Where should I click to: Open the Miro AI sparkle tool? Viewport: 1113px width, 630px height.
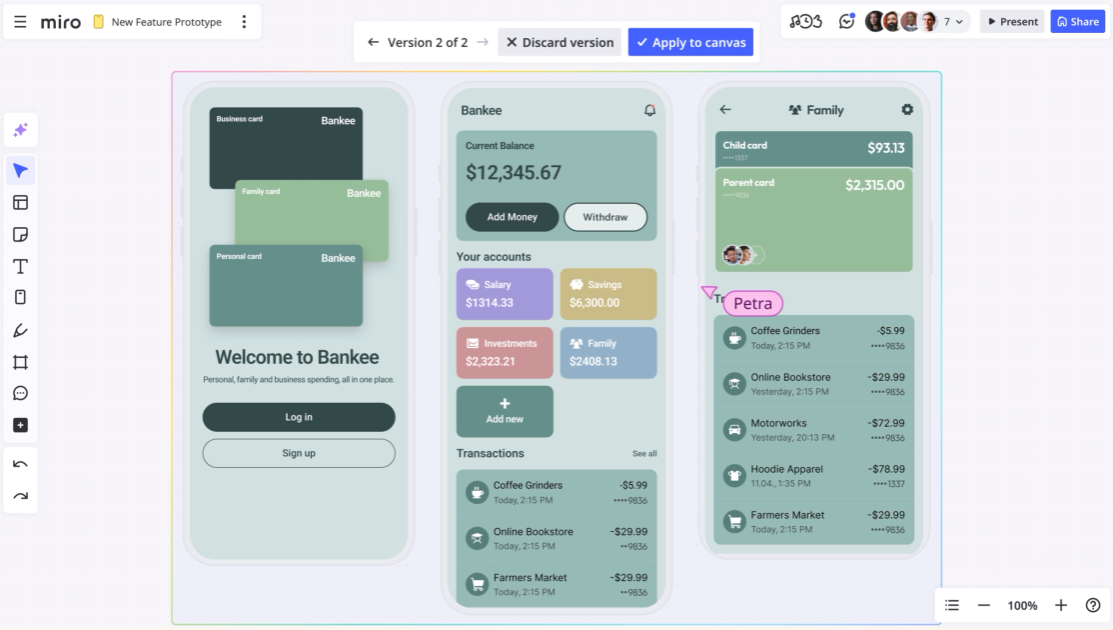20,130
